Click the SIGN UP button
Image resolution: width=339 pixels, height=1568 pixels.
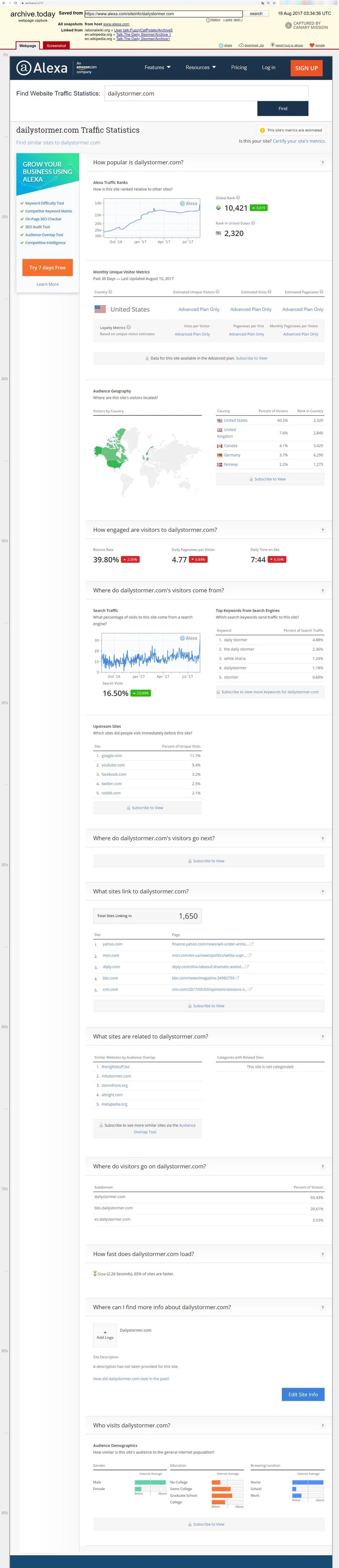(x=306, y=68)
